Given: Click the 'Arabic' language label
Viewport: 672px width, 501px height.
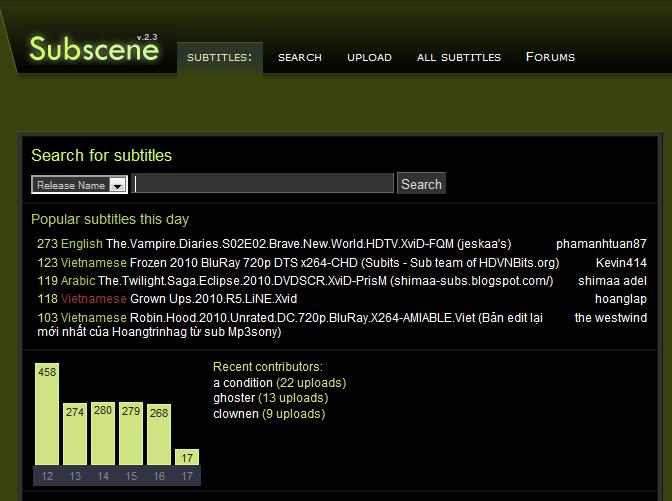Looking at the screenshot, I should (78, 281).
